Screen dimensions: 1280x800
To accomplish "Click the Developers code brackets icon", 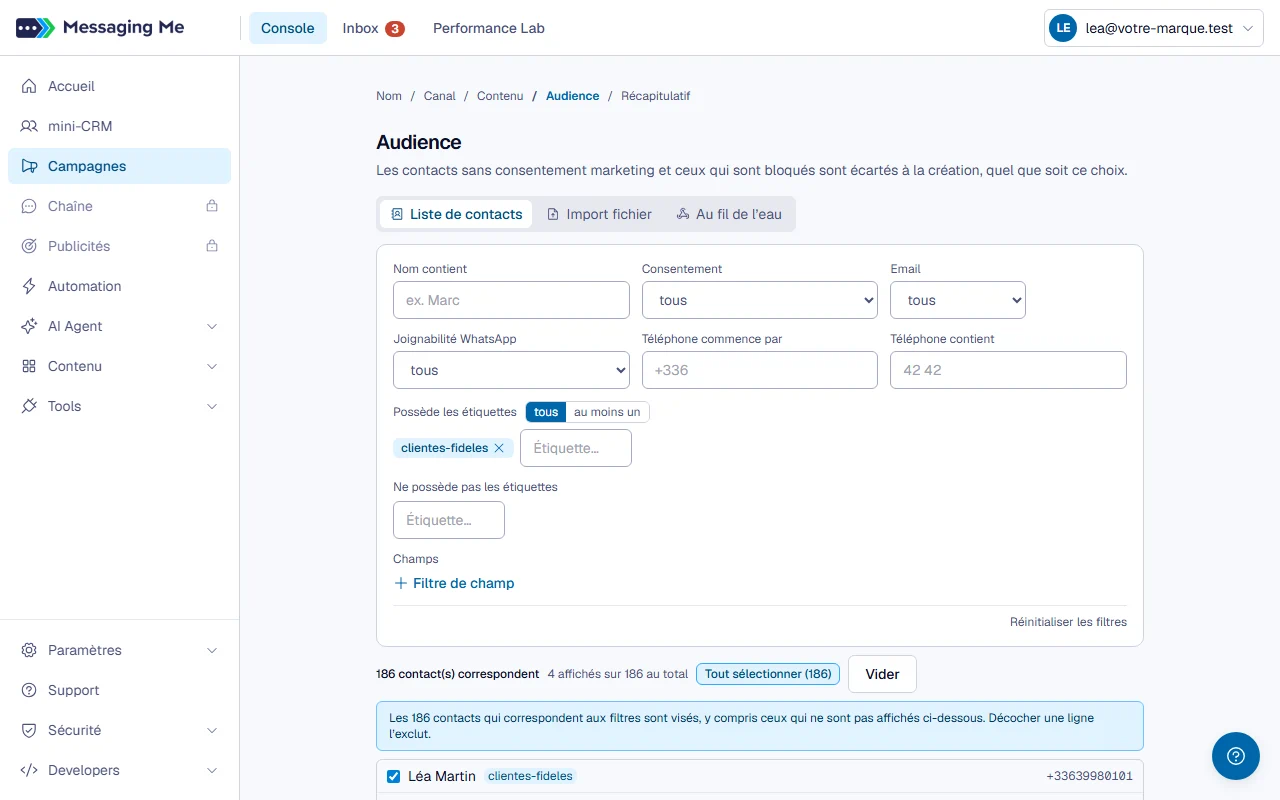I will coord(29,770).
